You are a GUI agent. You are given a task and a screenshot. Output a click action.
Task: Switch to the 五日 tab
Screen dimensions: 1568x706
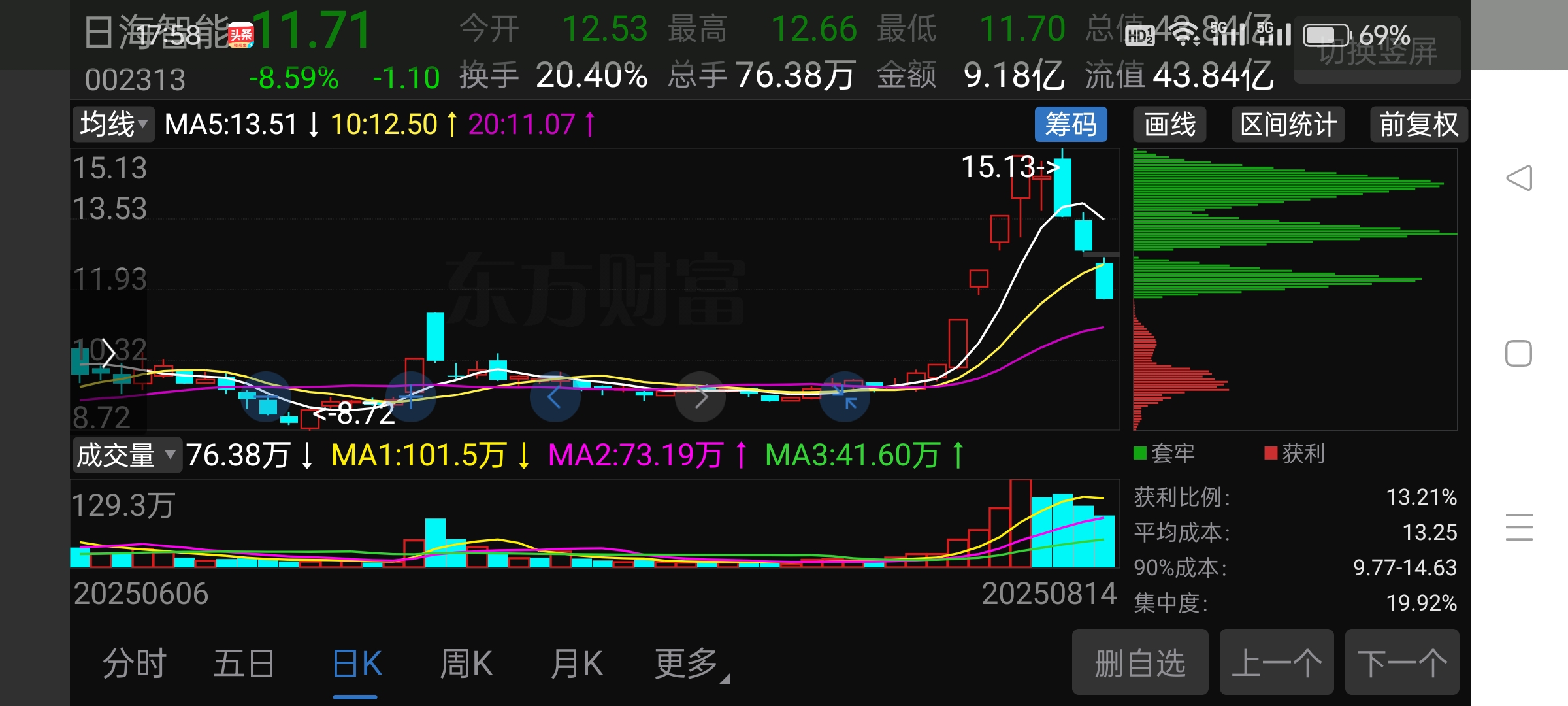point(244,664)
